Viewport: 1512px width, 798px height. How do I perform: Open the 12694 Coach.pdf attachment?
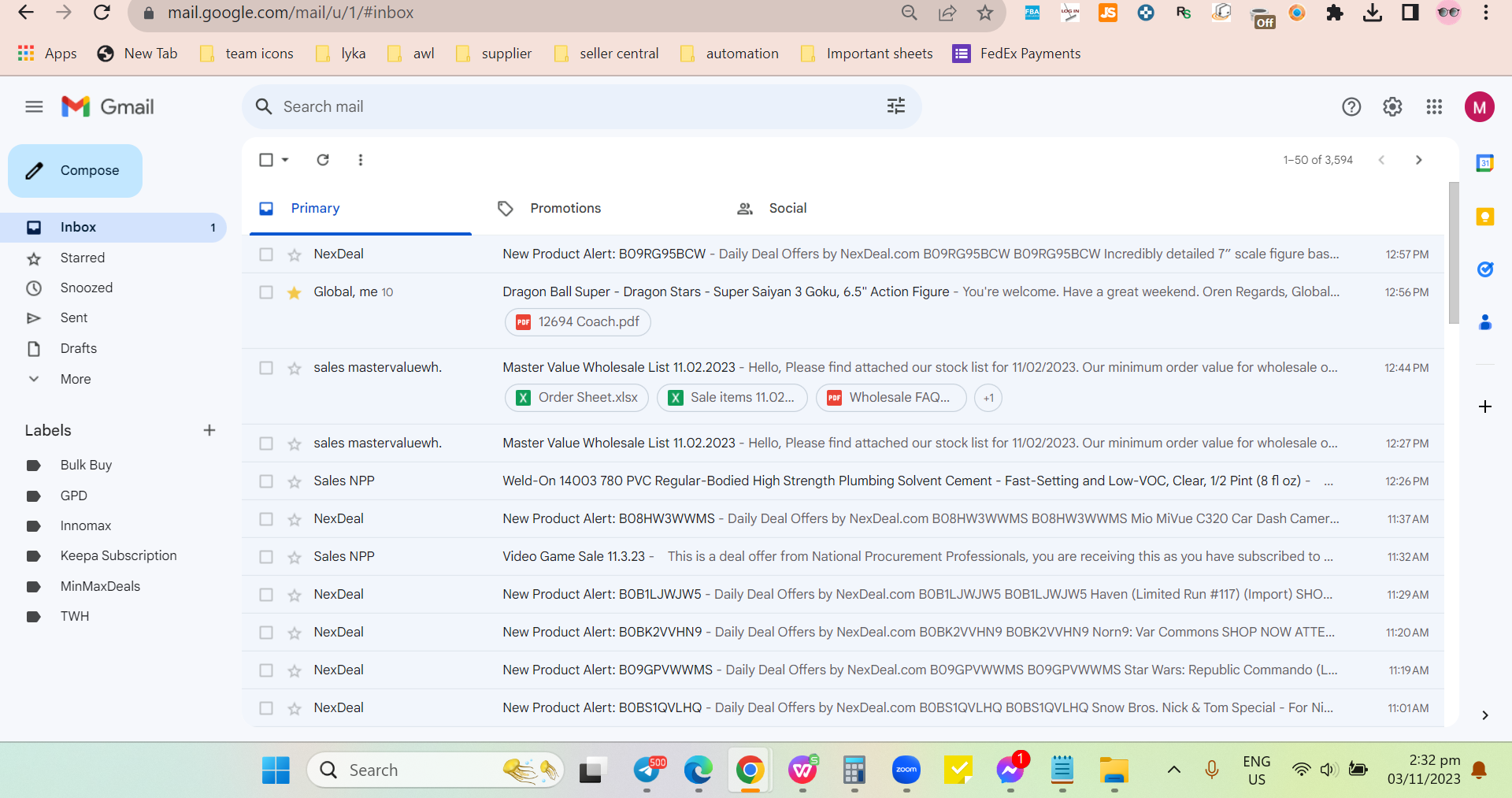tap(578, 321)
